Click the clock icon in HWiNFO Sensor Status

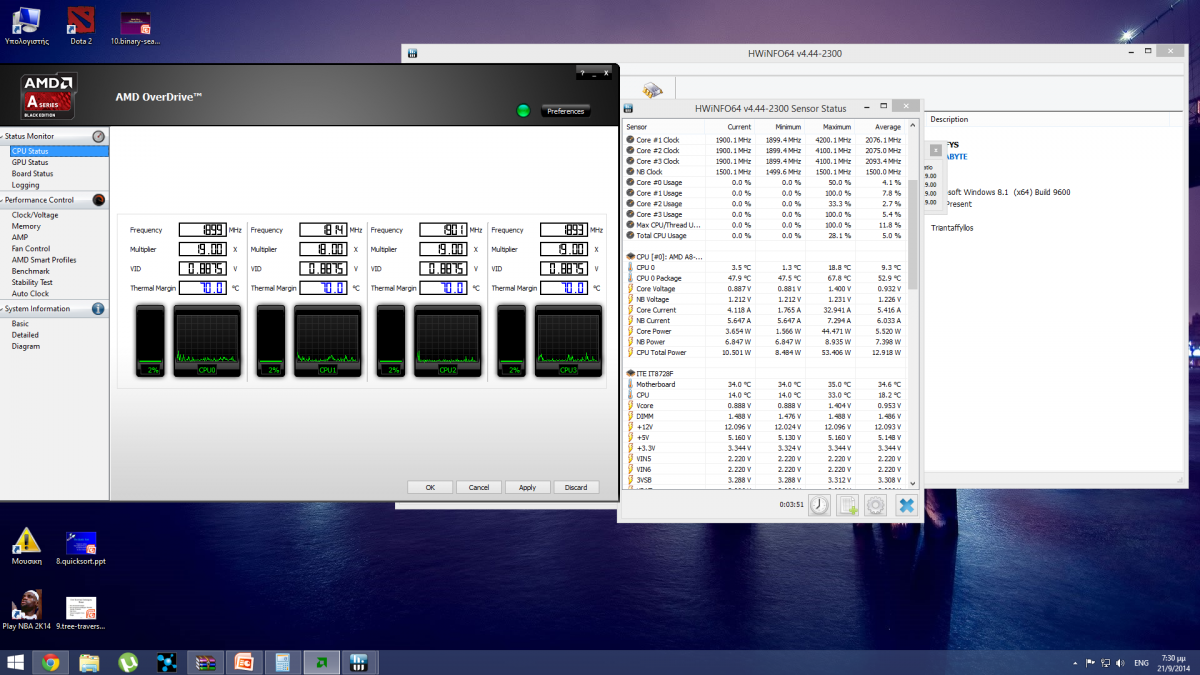pyautogui.click(x=819, y=505)
